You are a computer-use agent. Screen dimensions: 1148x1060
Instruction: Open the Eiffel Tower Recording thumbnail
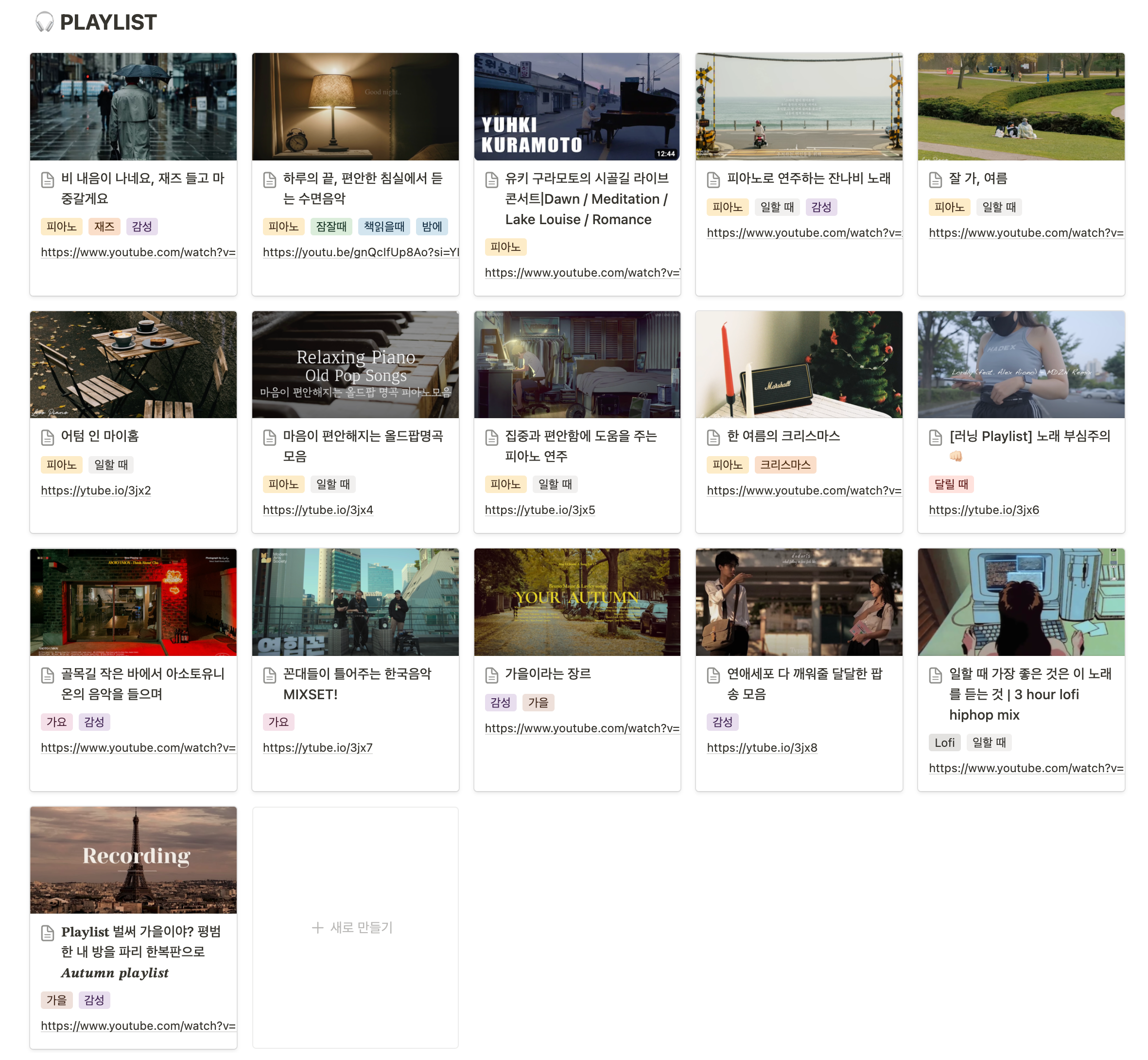tap(133, 859)
